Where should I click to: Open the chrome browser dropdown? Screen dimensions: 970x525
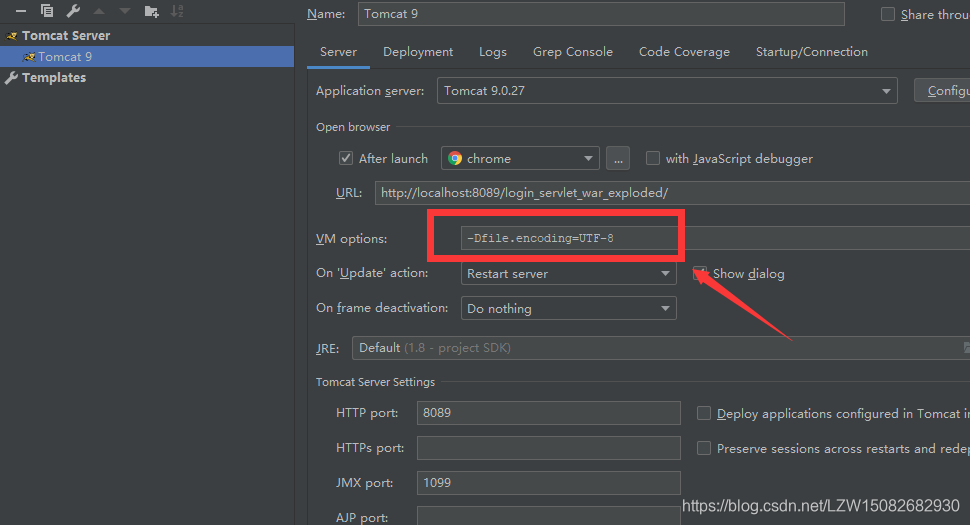pyautogui.click(x=520, y=158)
